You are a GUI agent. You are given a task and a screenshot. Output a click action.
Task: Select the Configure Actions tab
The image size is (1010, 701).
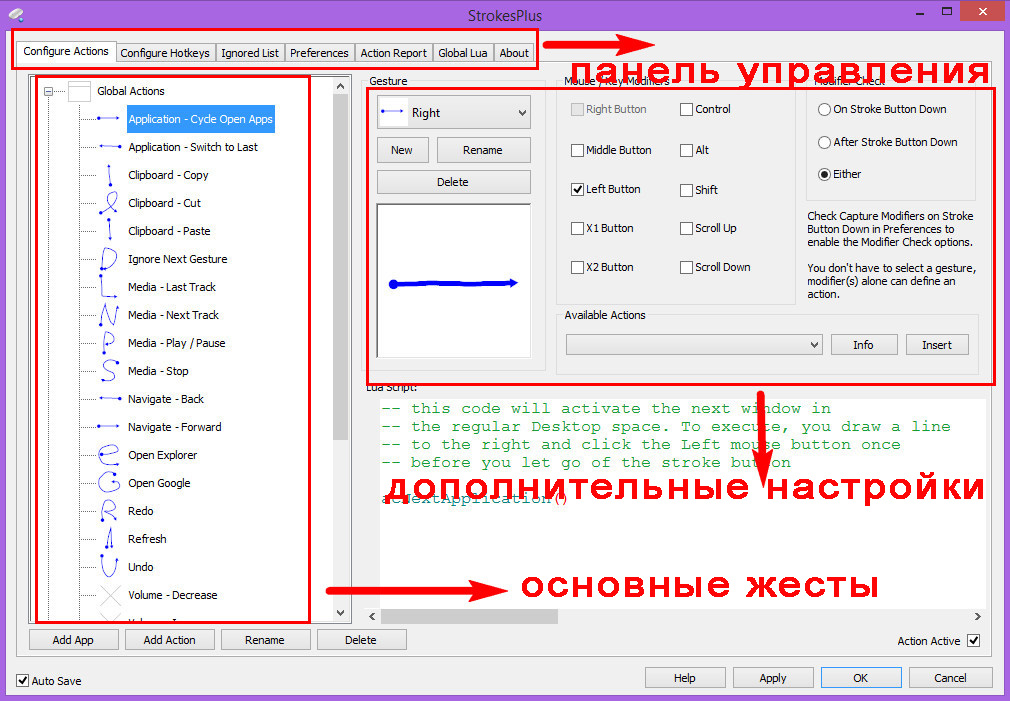(x=66, y=51)
